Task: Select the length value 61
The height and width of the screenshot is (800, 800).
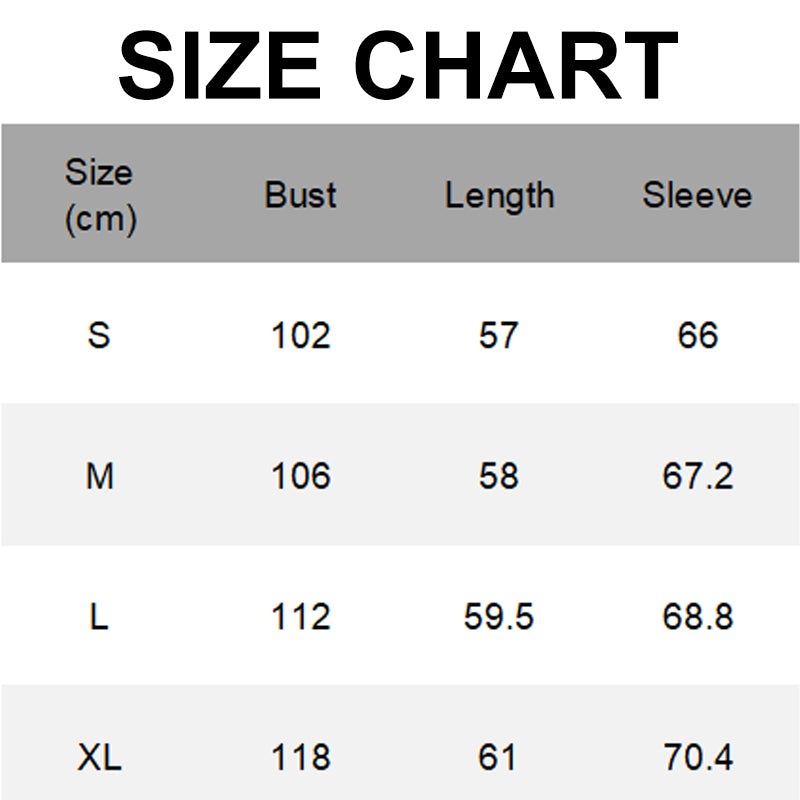Action: pos(498,758)
